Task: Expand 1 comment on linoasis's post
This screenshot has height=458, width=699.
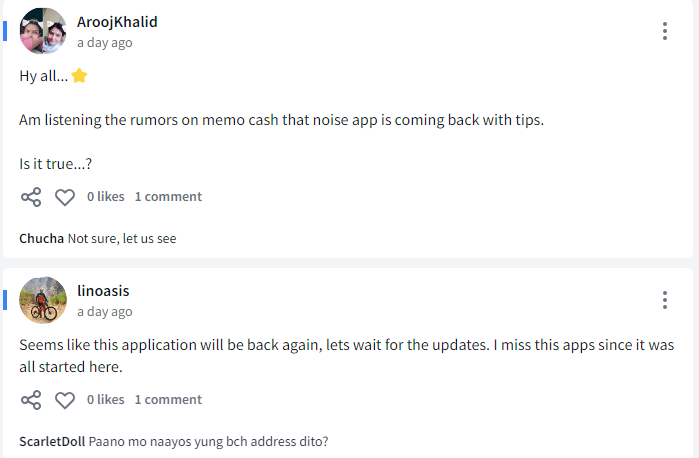Action: coord(169,400)
